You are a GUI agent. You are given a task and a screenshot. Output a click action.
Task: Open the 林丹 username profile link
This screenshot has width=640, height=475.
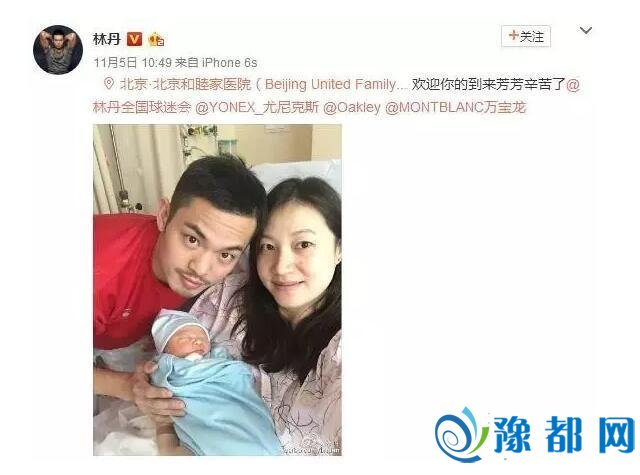click(x=107, y=39)
